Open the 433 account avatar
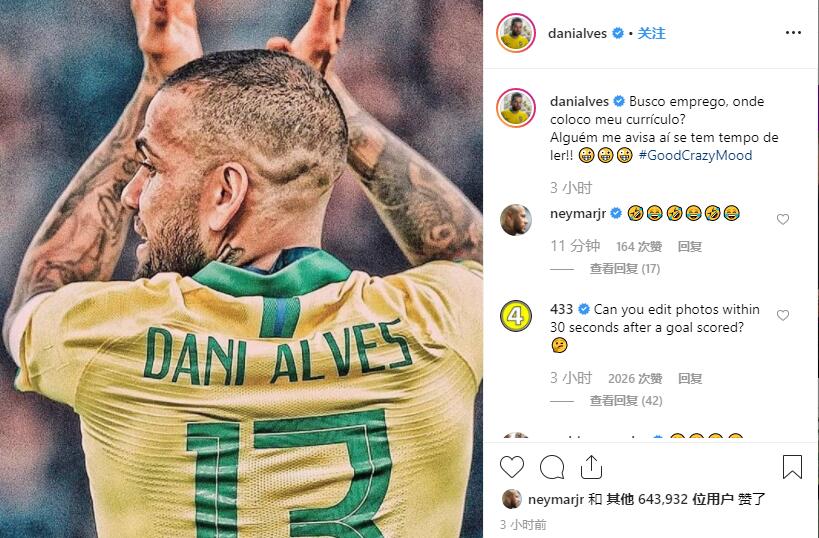The image size is (819, 538). (x=516, y=316)
